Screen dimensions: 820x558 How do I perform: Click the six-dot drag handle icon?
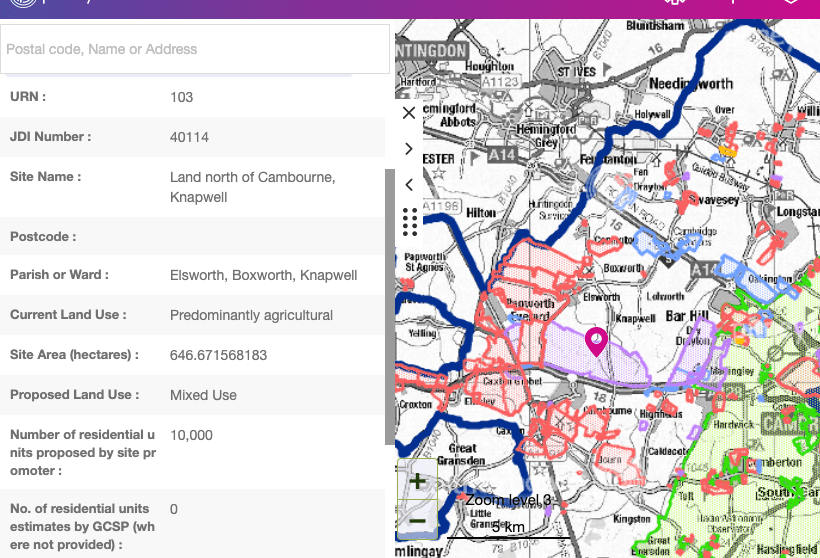409,222
